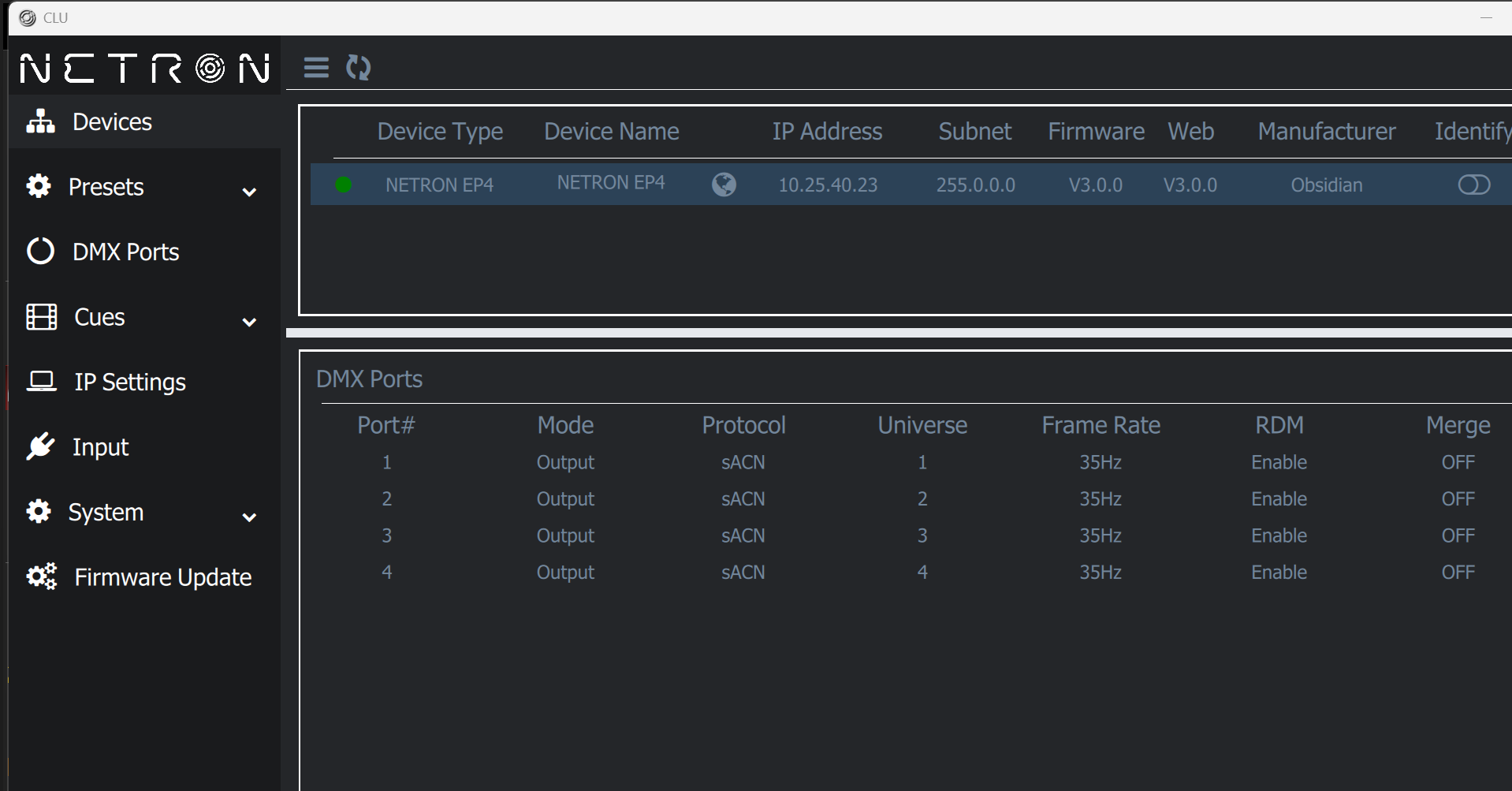This screenshot has width=1512, height=791.
Task: Open the Devices menu item
Action: pyautogui.click(x=145, y=121)
